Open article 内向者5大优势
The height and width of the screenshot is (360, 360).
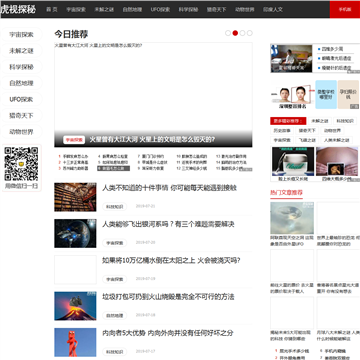coord(168,333)
